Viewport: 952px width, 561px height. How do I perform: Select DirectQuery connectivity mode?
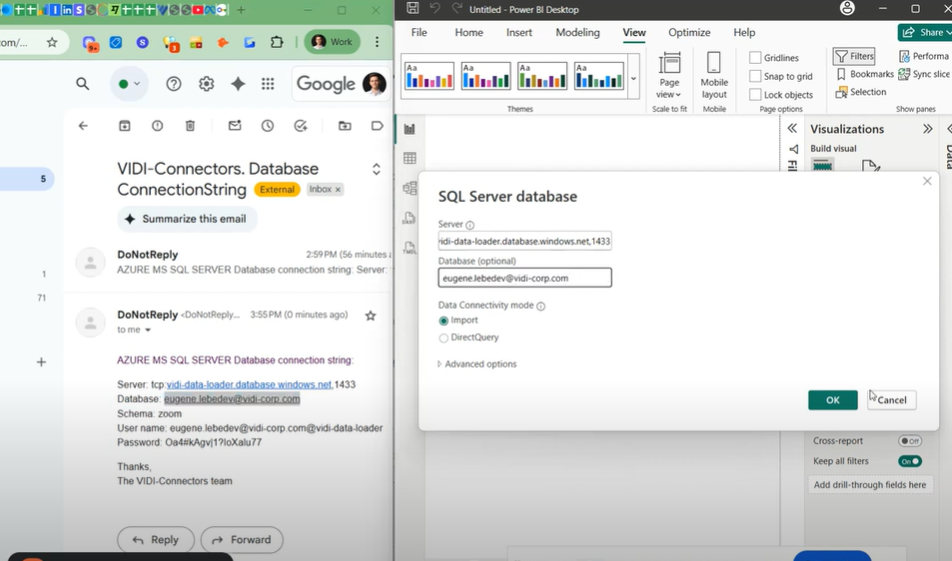coord(444,338)
